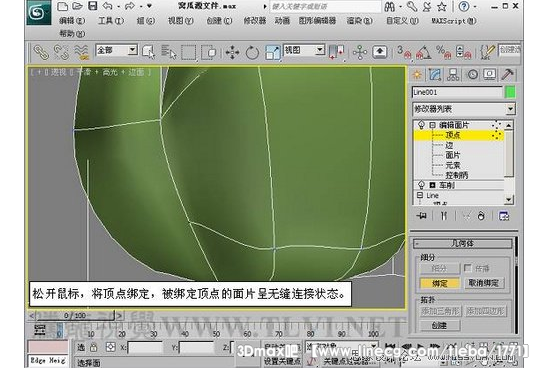Image resolution: width=558 pixels, height=368 pixels.
Task: Toggle lightbulb of 编辑面片 modifier
Action: tap(421, 125)
